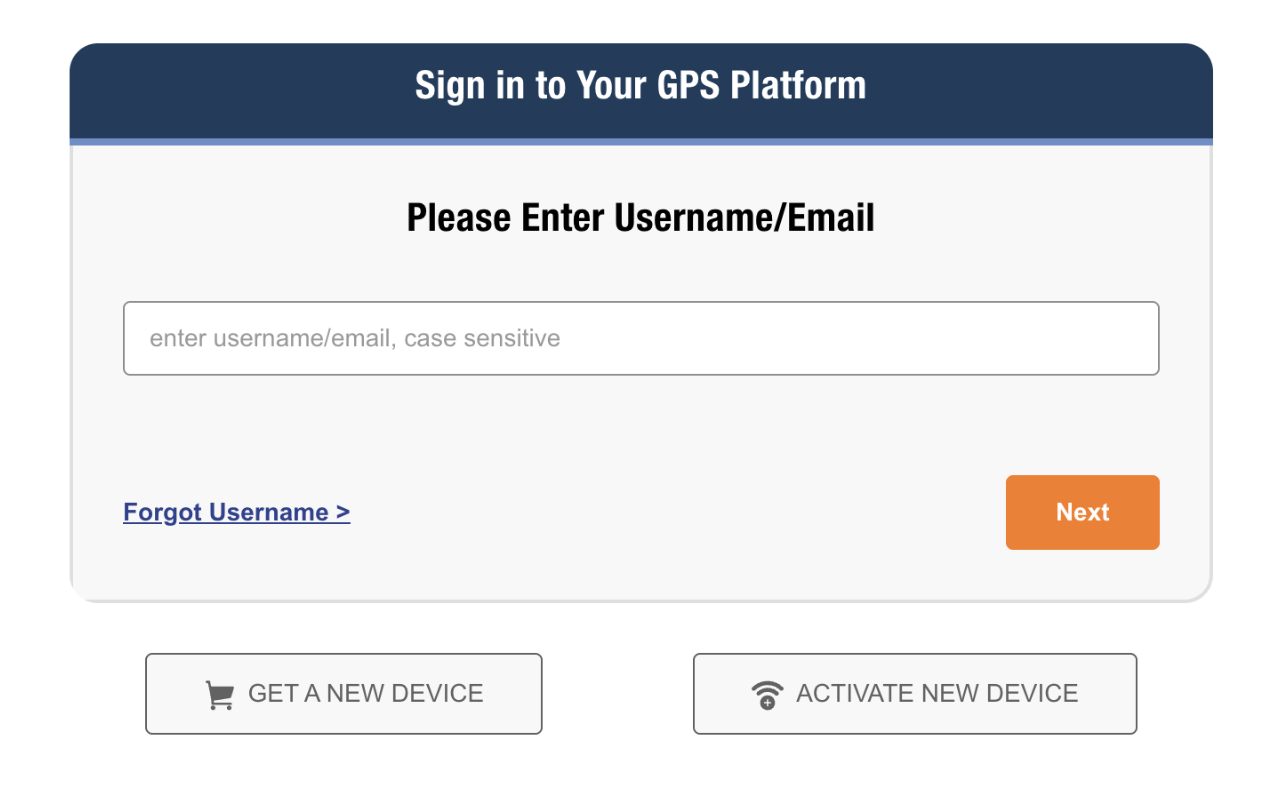
Task: Click the right end of the username text box
Action: (1130, 339)
